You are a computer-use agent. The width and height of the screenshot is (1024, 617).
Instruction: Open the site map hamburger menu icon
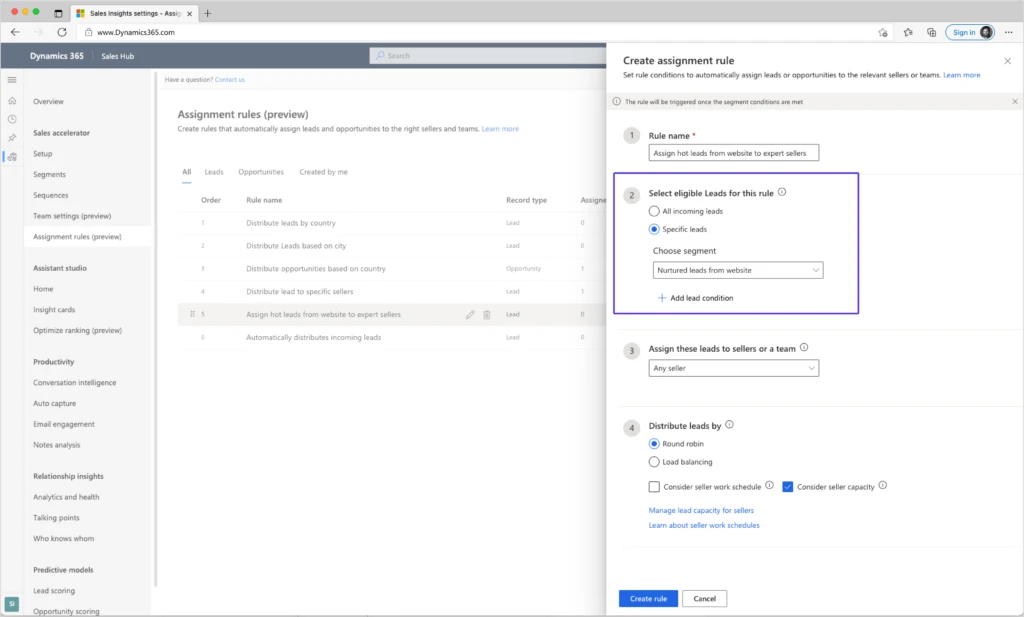(x=12, y=80)
